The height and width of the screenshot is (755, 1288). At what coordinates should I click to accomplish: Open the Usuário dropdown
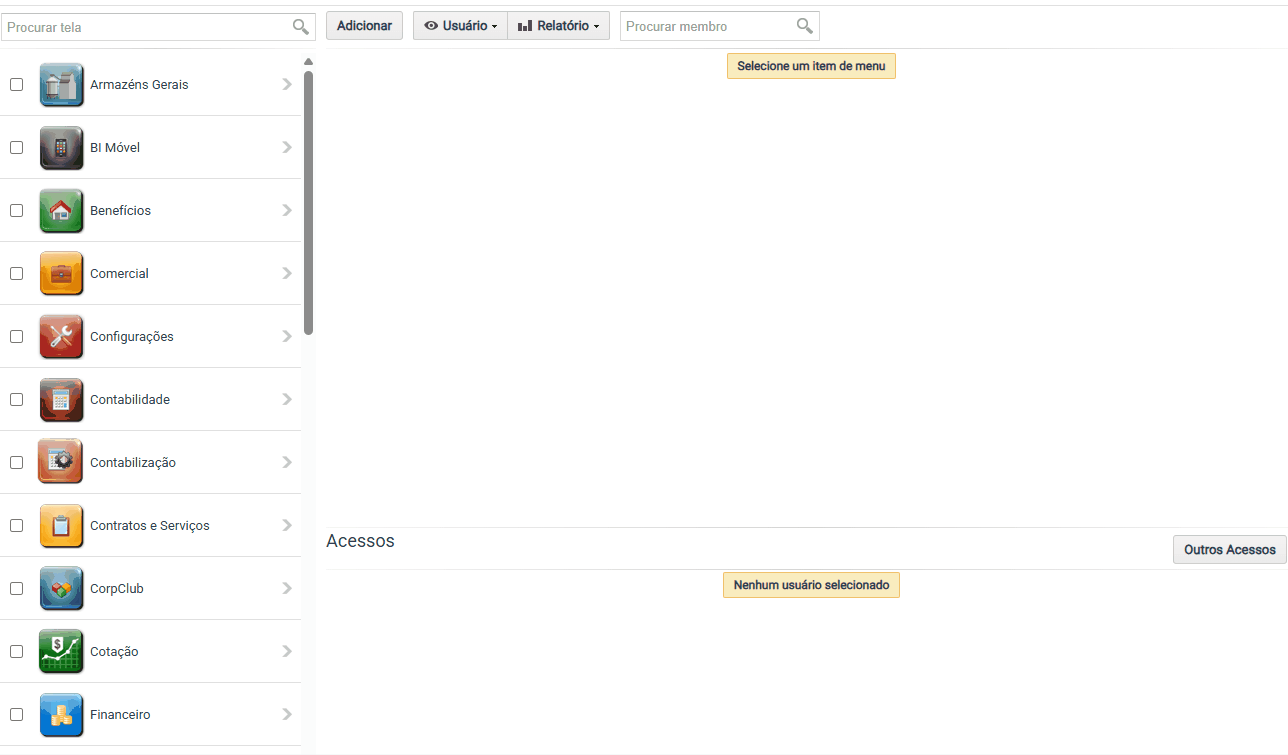(460, 26)
